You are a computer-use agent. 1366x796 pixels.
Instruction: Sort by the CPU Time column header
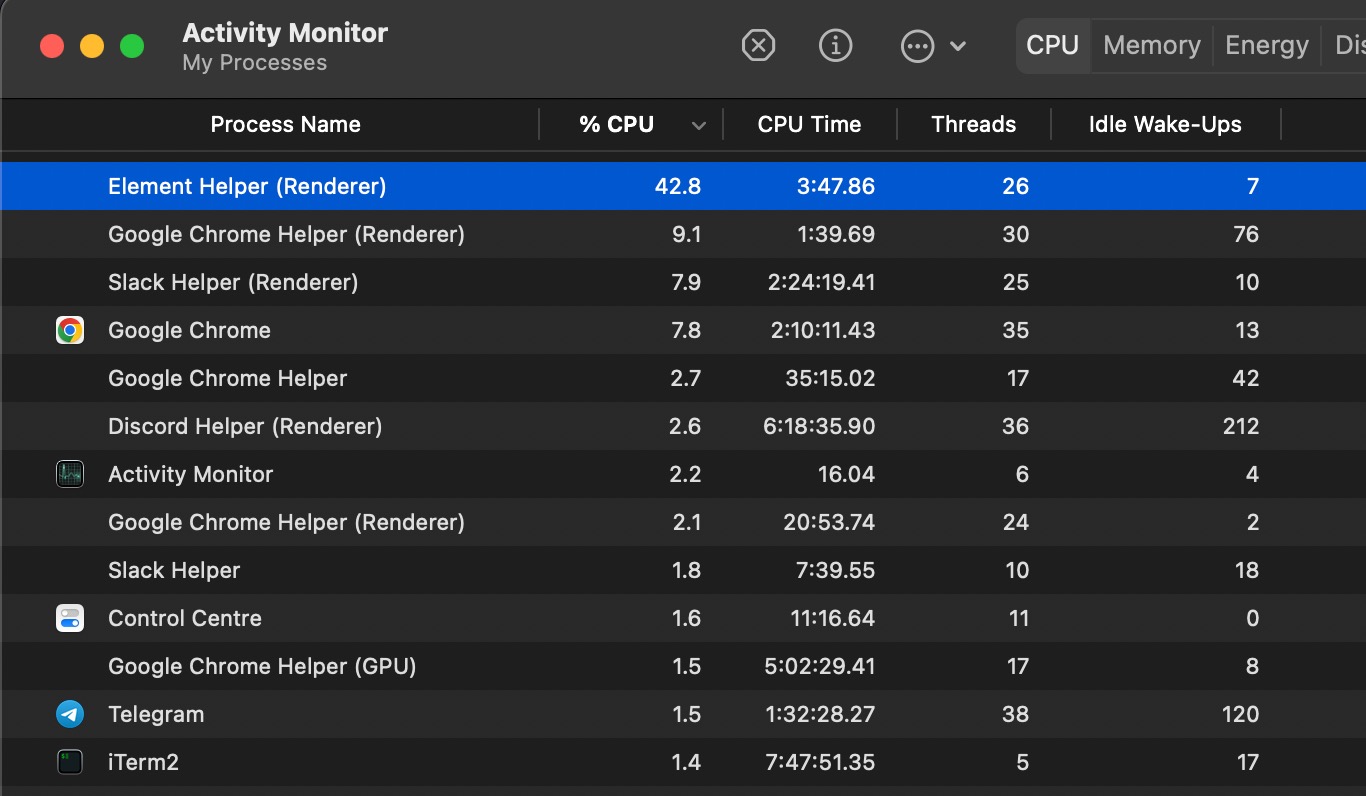809,125
